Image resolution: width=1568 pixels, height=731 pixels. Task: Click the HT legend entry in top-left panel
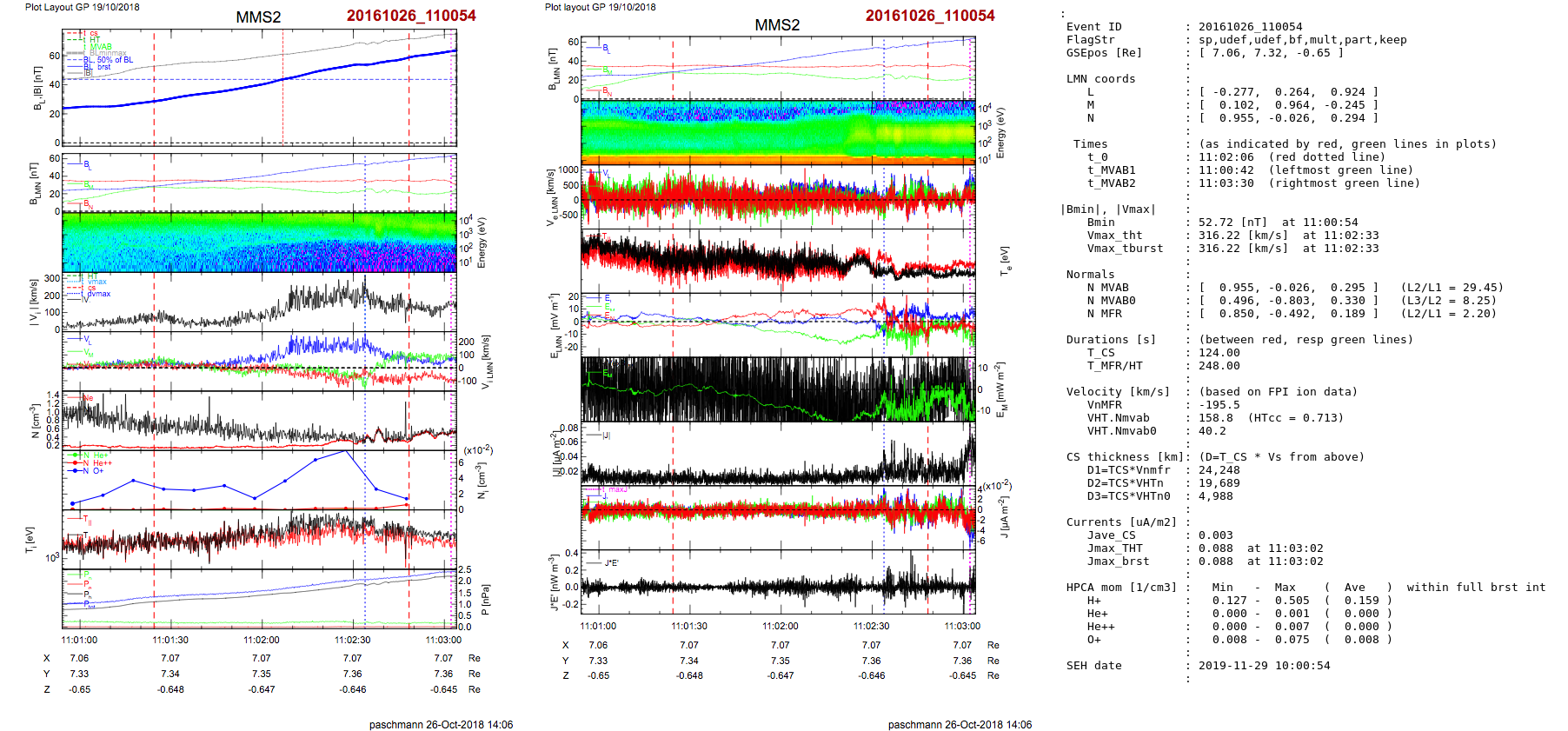(x=94, y=40)
